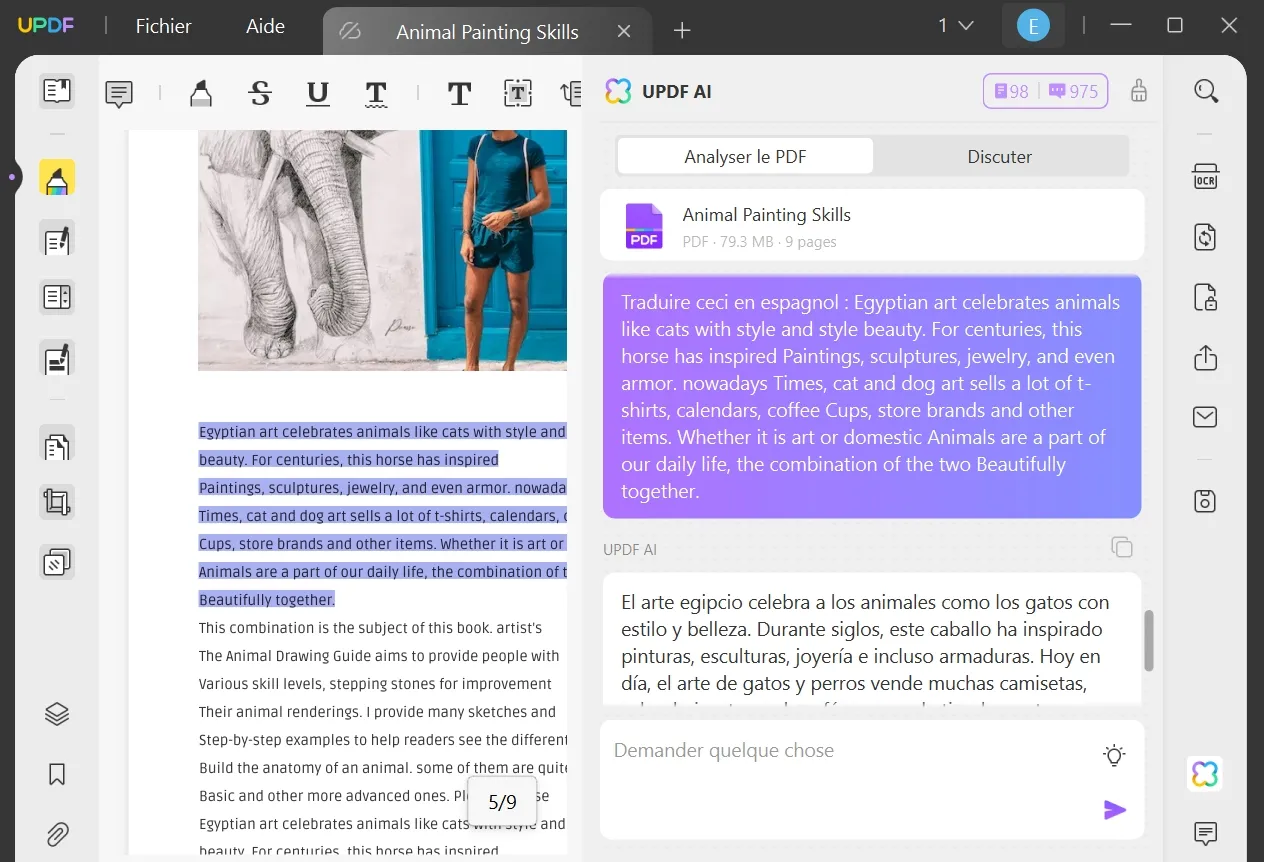Send the AI chat message
Viewport: 1264px width, 862px height.
(1114, 810)
